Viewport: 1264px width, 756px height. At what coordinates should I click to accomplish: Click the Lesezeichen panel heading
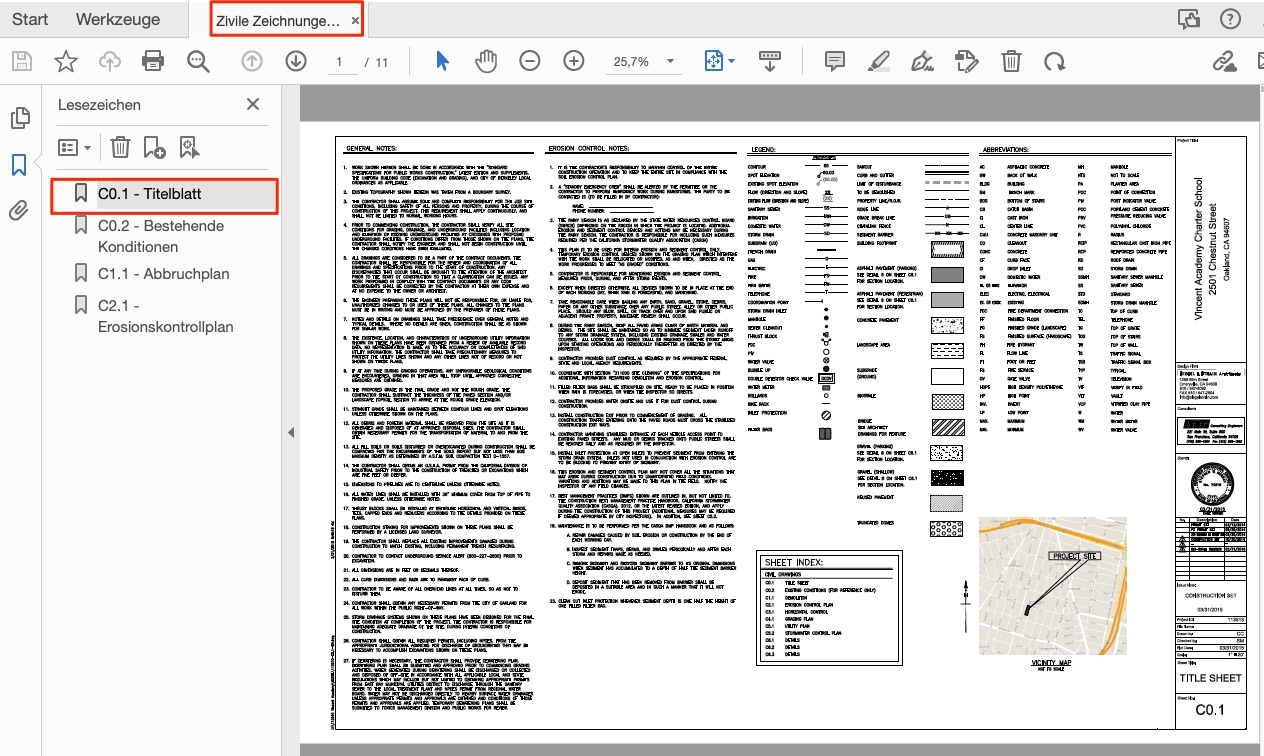99,104
